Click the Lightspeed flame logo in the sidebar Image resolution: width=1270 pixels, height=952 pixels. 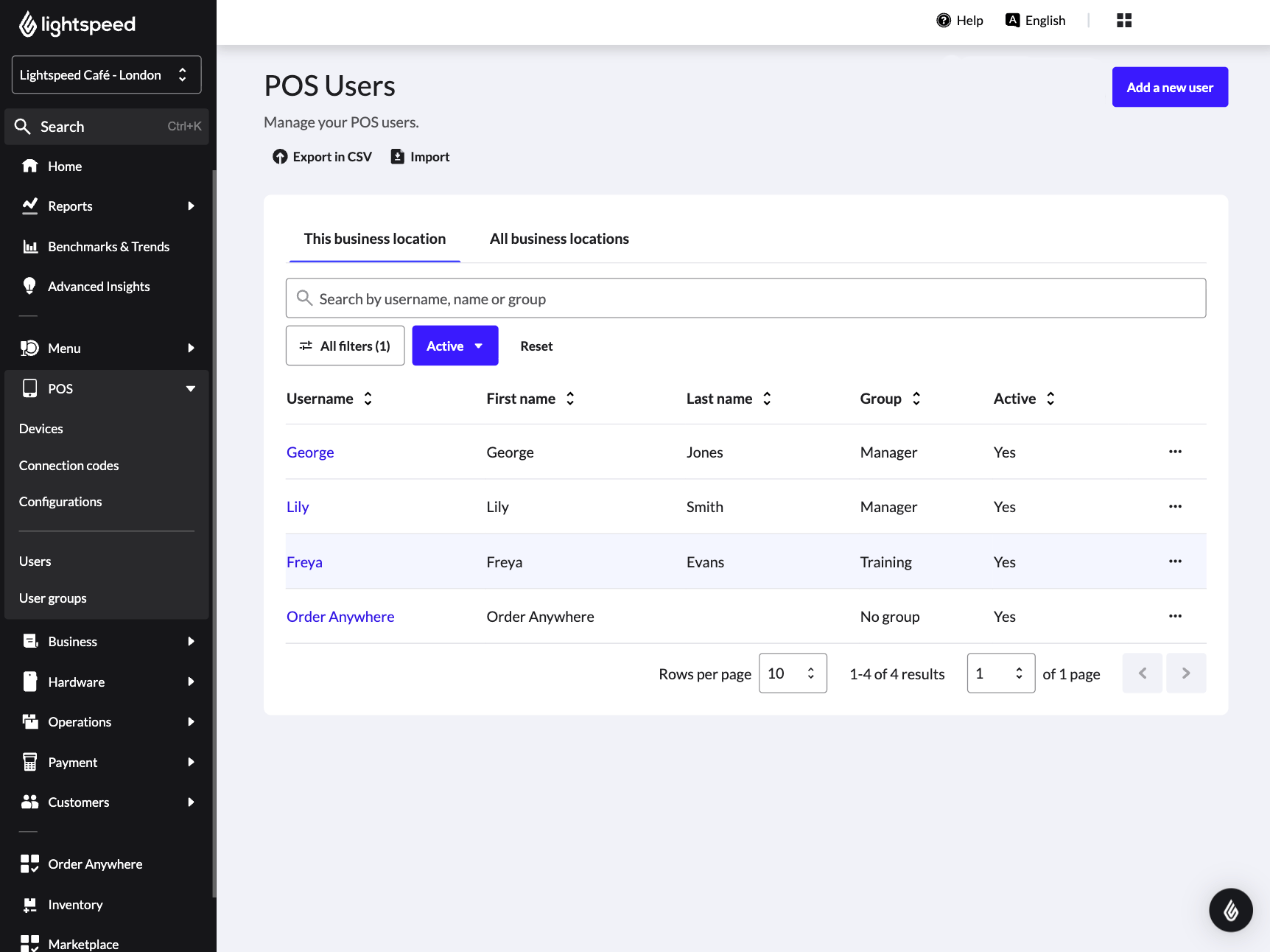(28, 24)
